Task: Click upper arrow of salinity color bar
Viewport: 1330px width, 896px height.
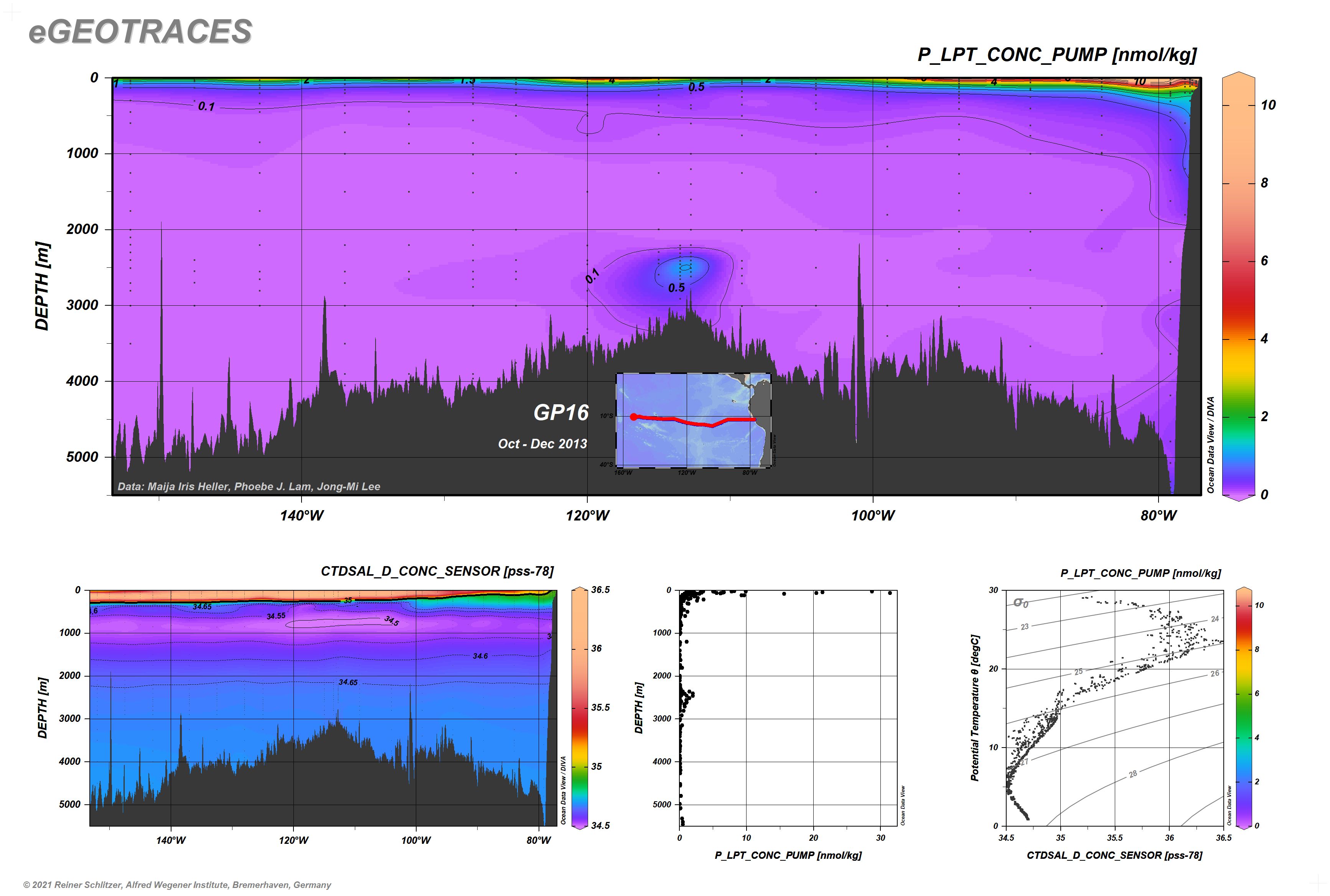Action: [x=580, y=588]
